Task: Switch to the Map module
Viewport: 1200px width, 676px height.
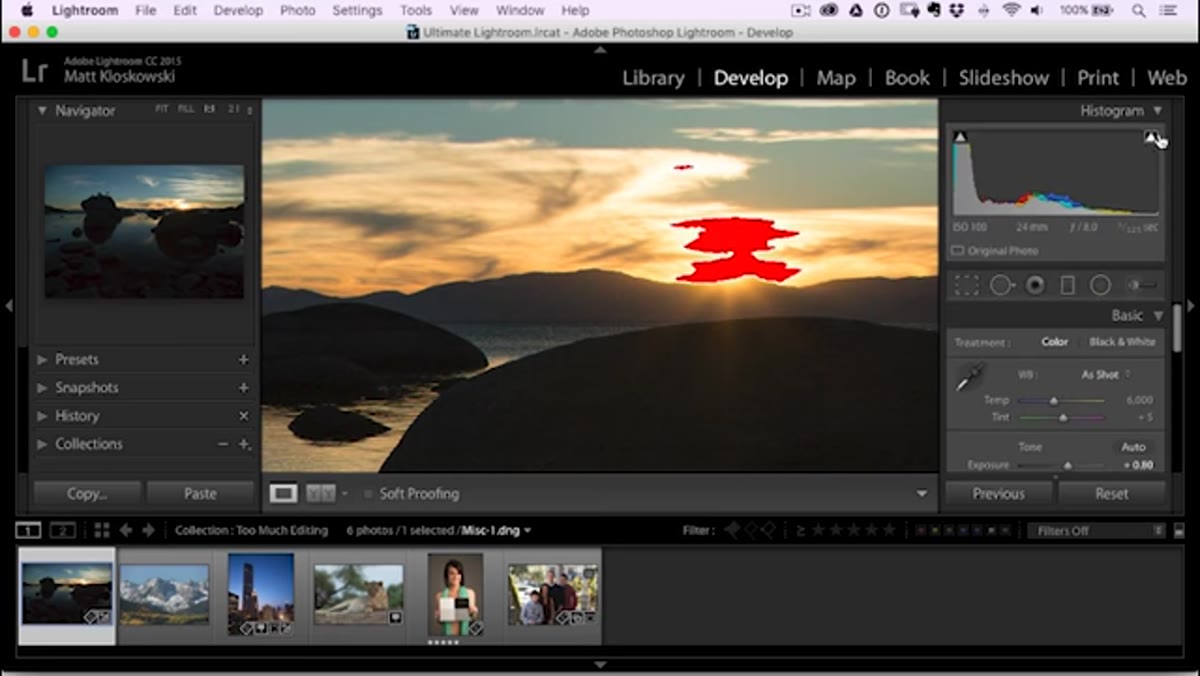Action: point(835,78)
